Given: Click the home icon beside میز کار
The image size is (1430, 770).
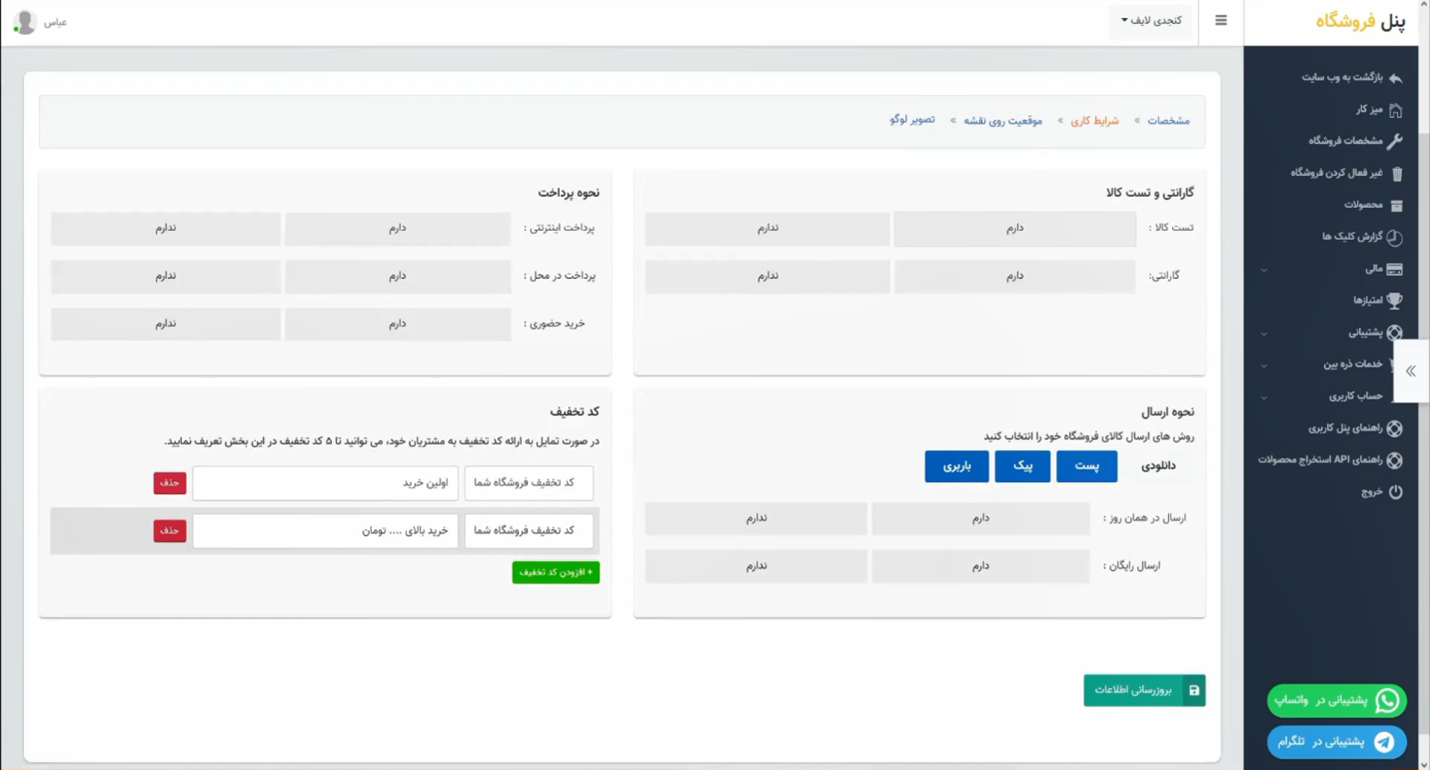Looking at the screenshot, I should 1395,109.
